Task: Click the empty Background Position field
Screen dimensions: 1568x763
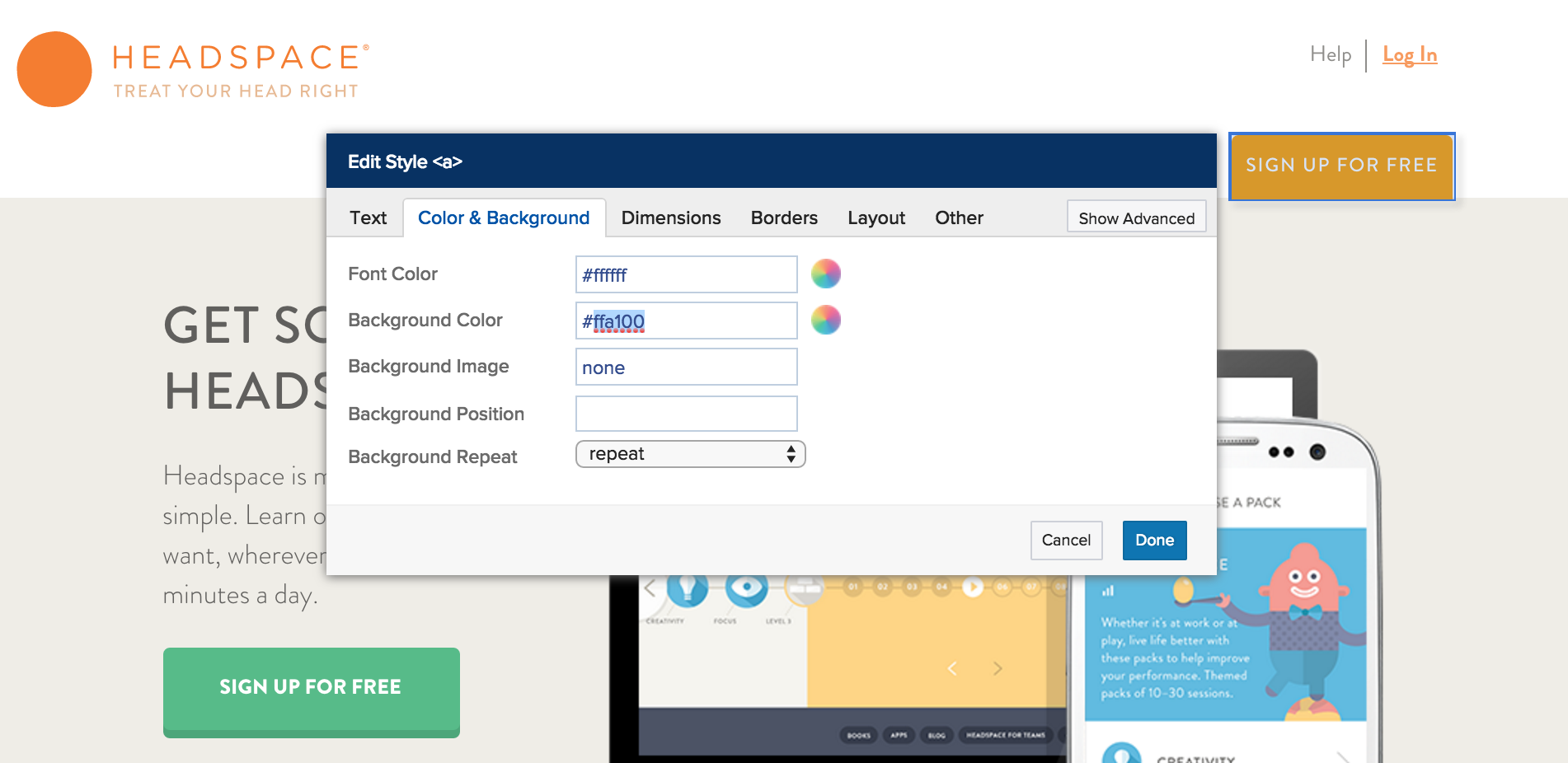Action: 686,414
